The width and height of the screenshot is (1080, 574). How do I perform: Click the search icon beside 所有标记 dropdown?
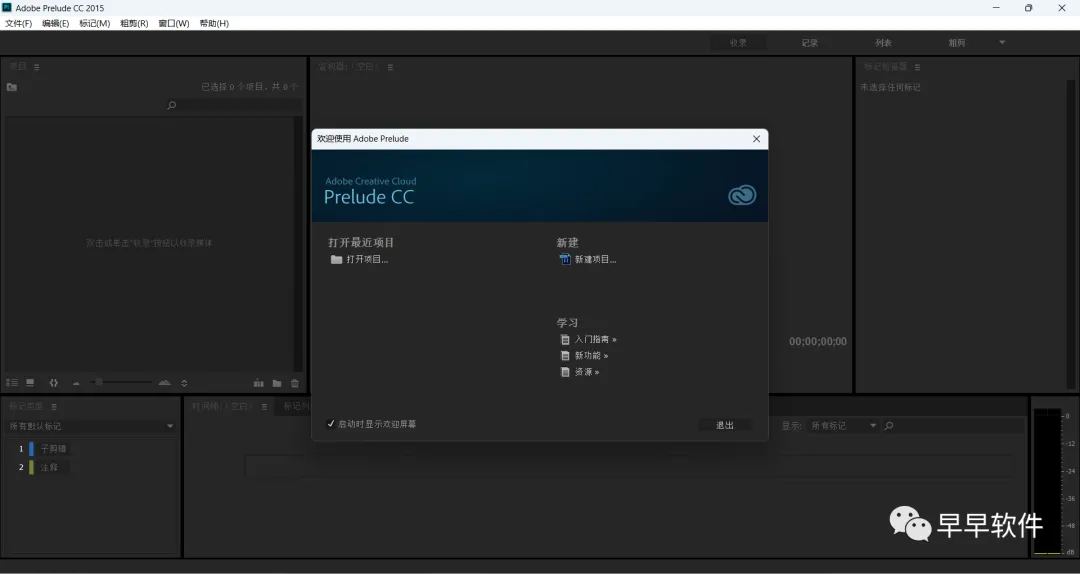[x=889, y=426]
